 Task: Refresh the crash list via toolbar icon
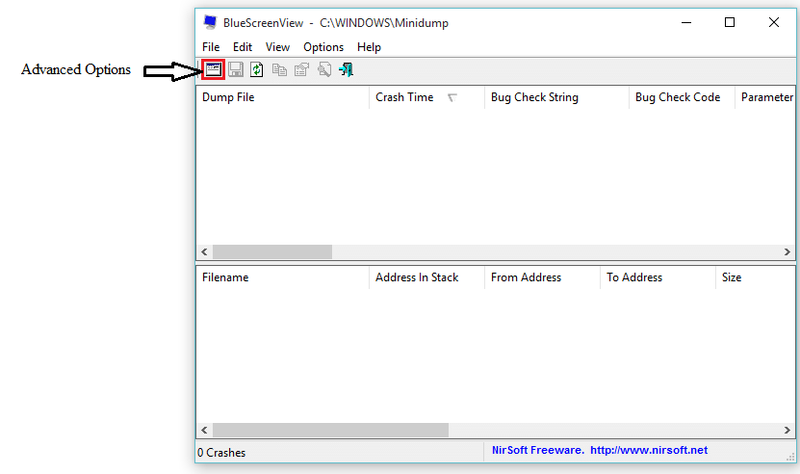coord(257,69)
